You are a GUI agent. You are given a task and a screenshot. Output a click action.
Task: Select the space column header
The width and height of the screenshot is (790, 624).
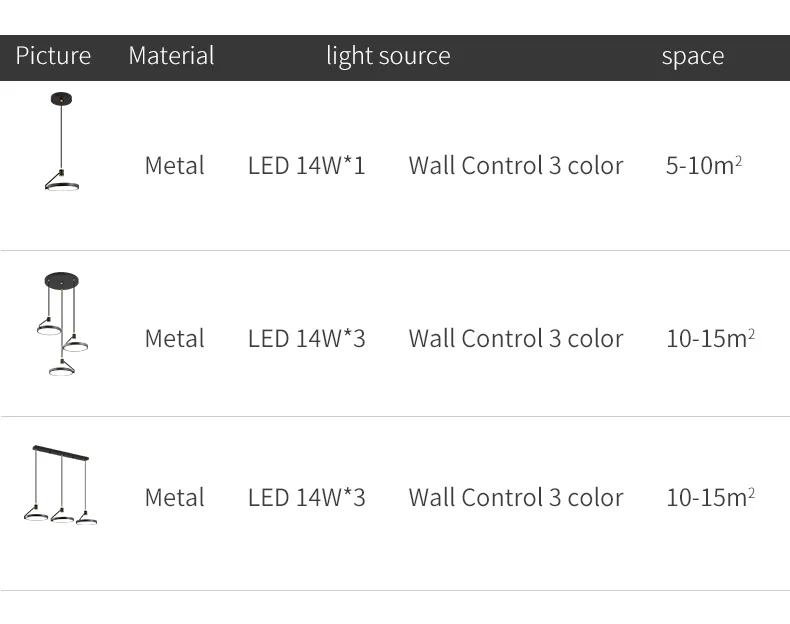coord(692,56)
